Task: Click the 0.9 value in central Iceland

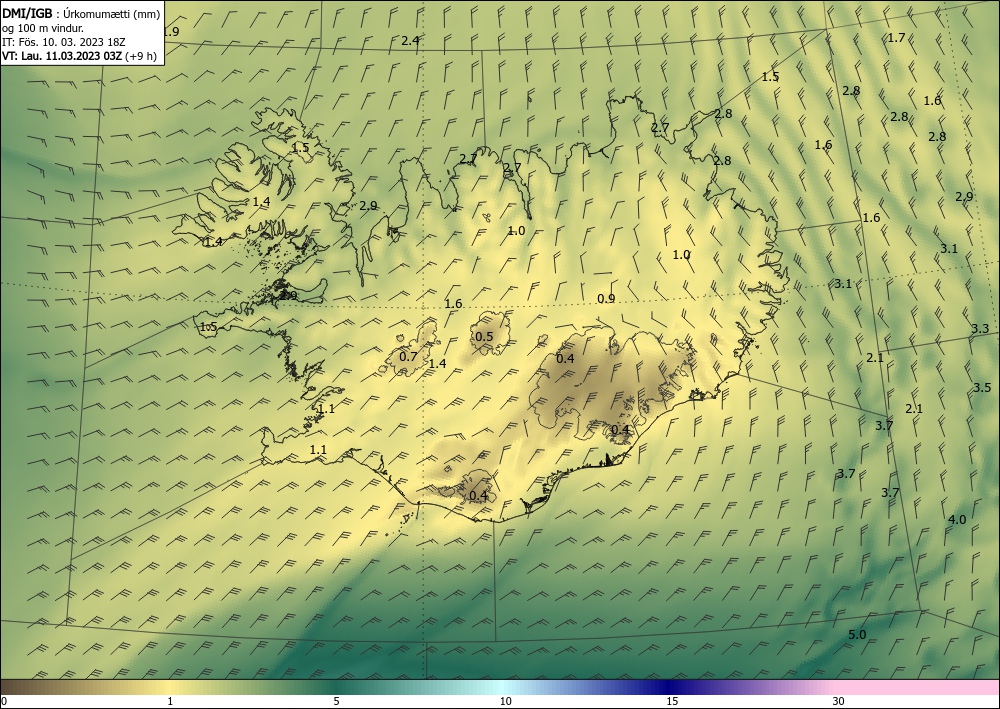Action: 606,298
